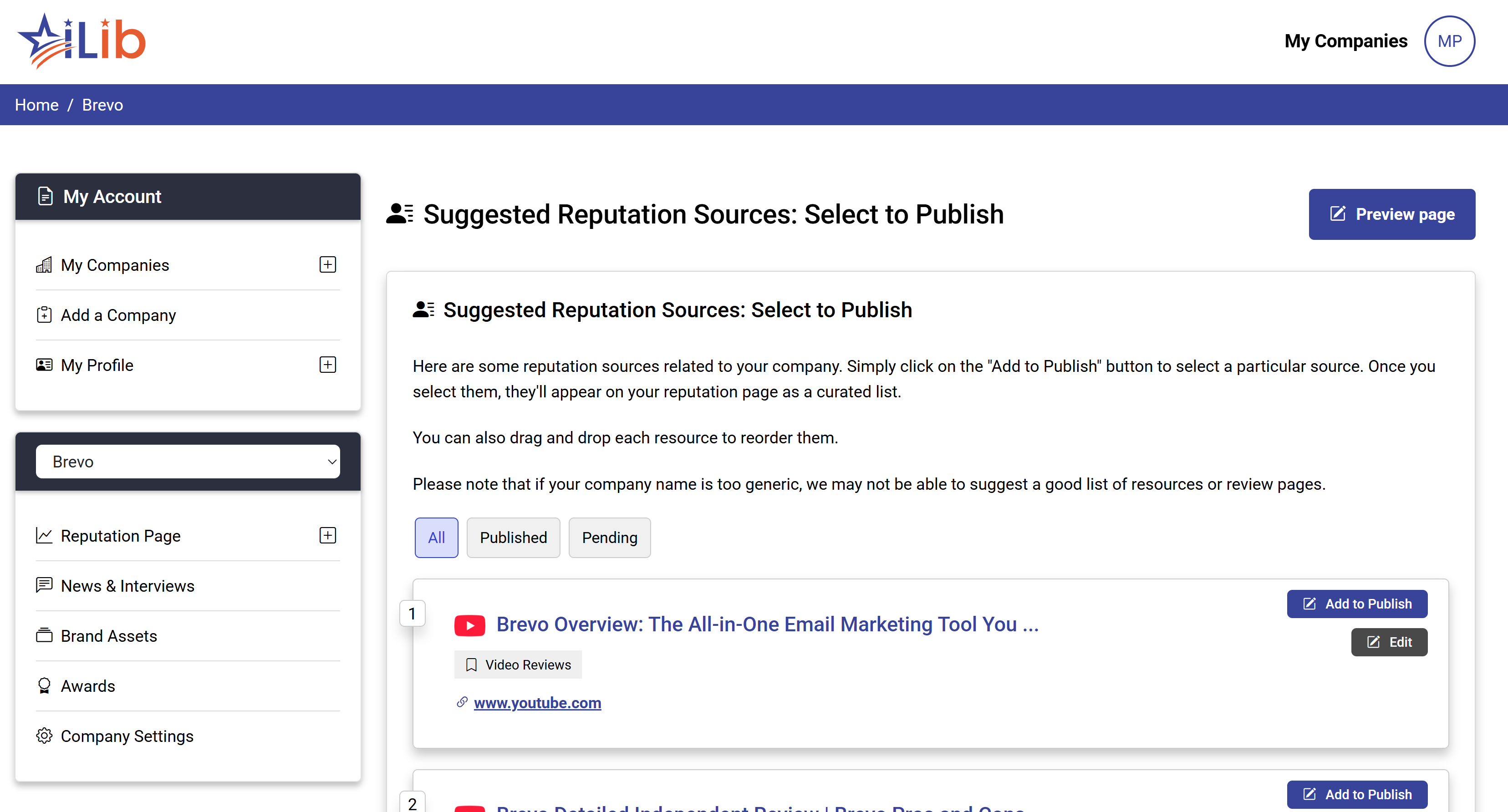Select the All filter tab
The height and width of the screenshot is (812, 1508).
[436, 537]
